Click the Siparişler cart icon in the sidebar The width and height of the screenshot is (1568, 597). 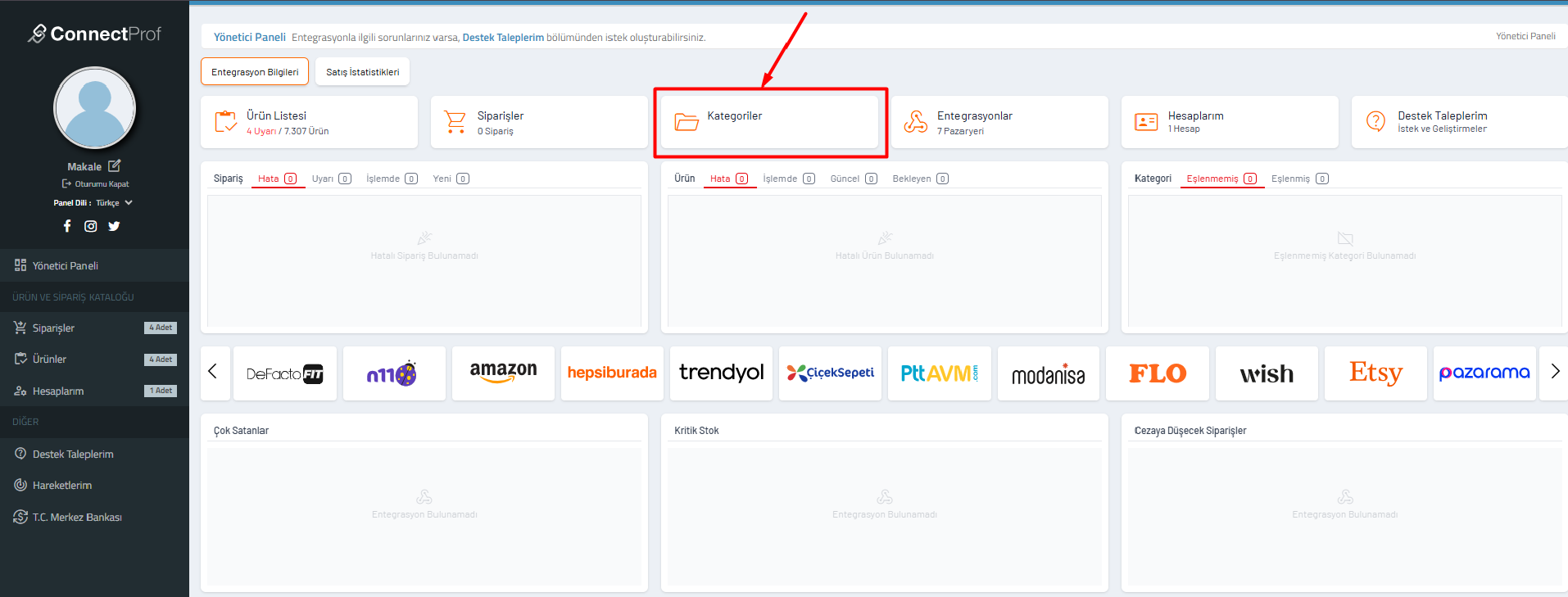pos(20,328)
